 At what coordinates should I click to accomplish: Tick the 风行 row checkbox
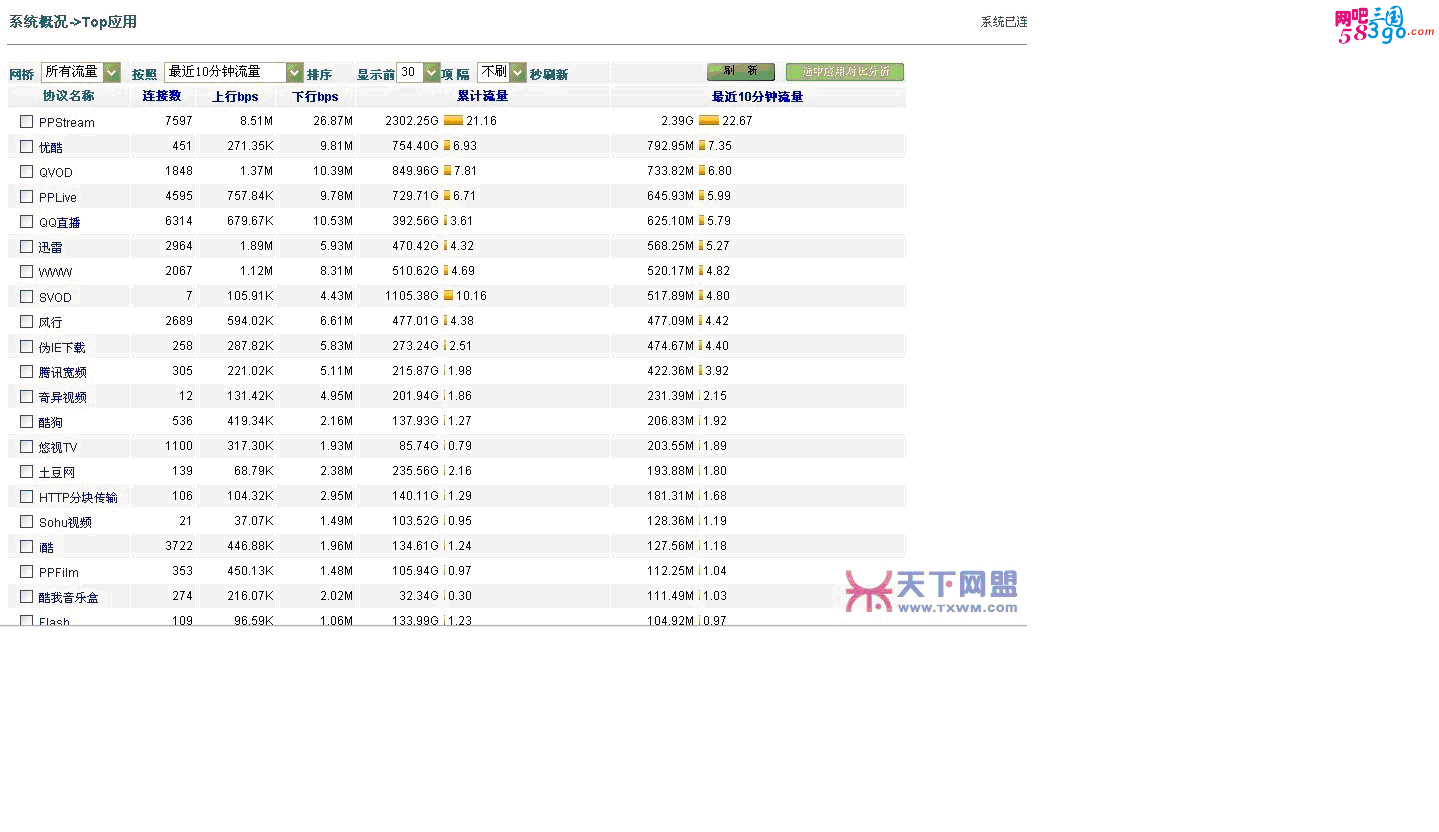coord(27,321)
